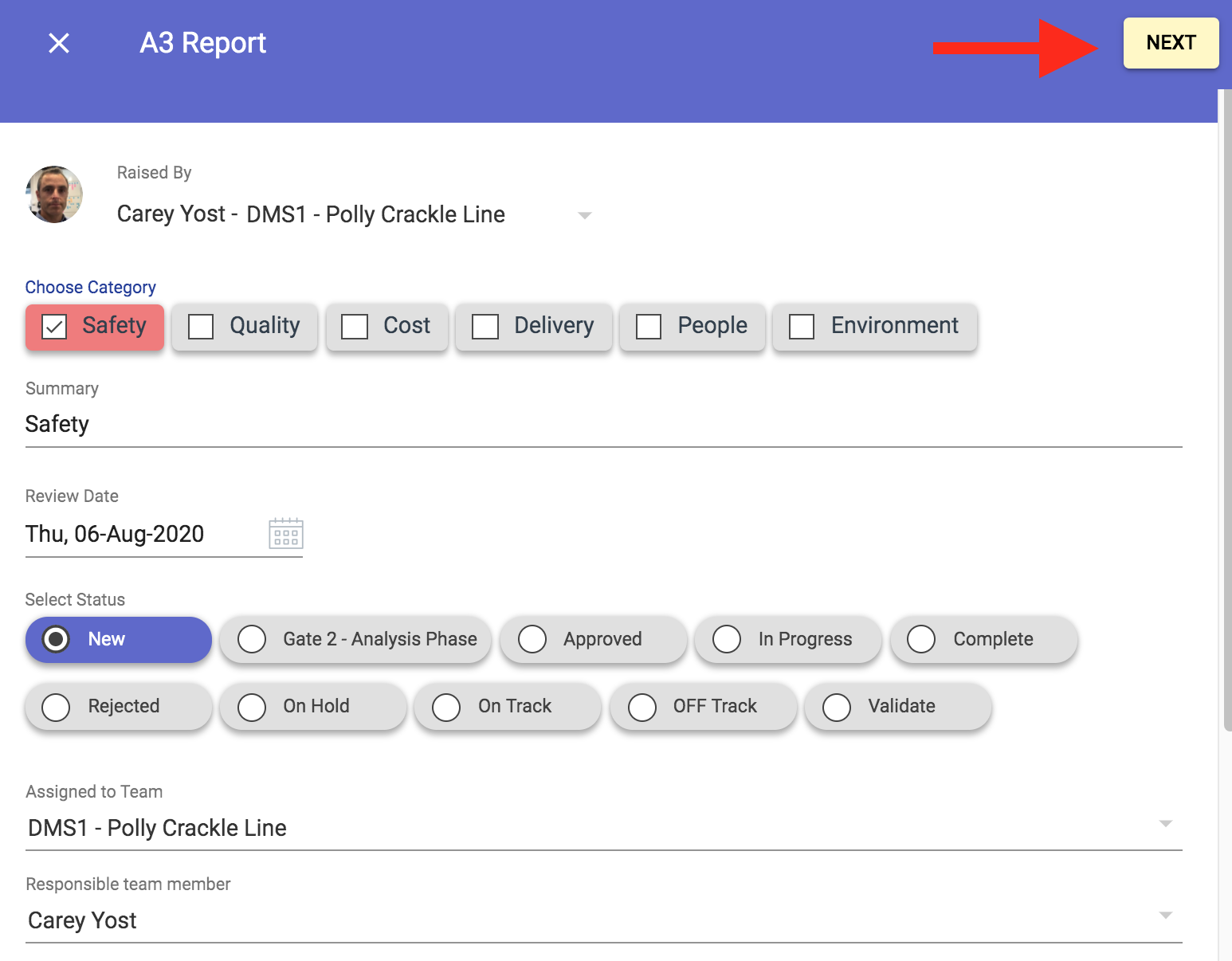
Task: Click the vertical scrollbar on the right
Action: pos(1227,410)
